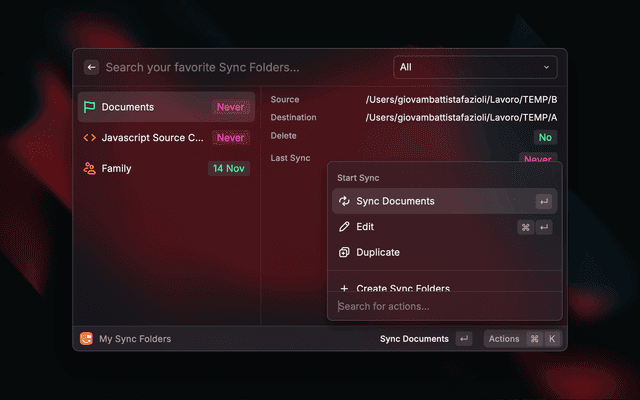Click the Javascript code brackets icon
The width and height of the screenshot is (640, 400).
(90, 138)
